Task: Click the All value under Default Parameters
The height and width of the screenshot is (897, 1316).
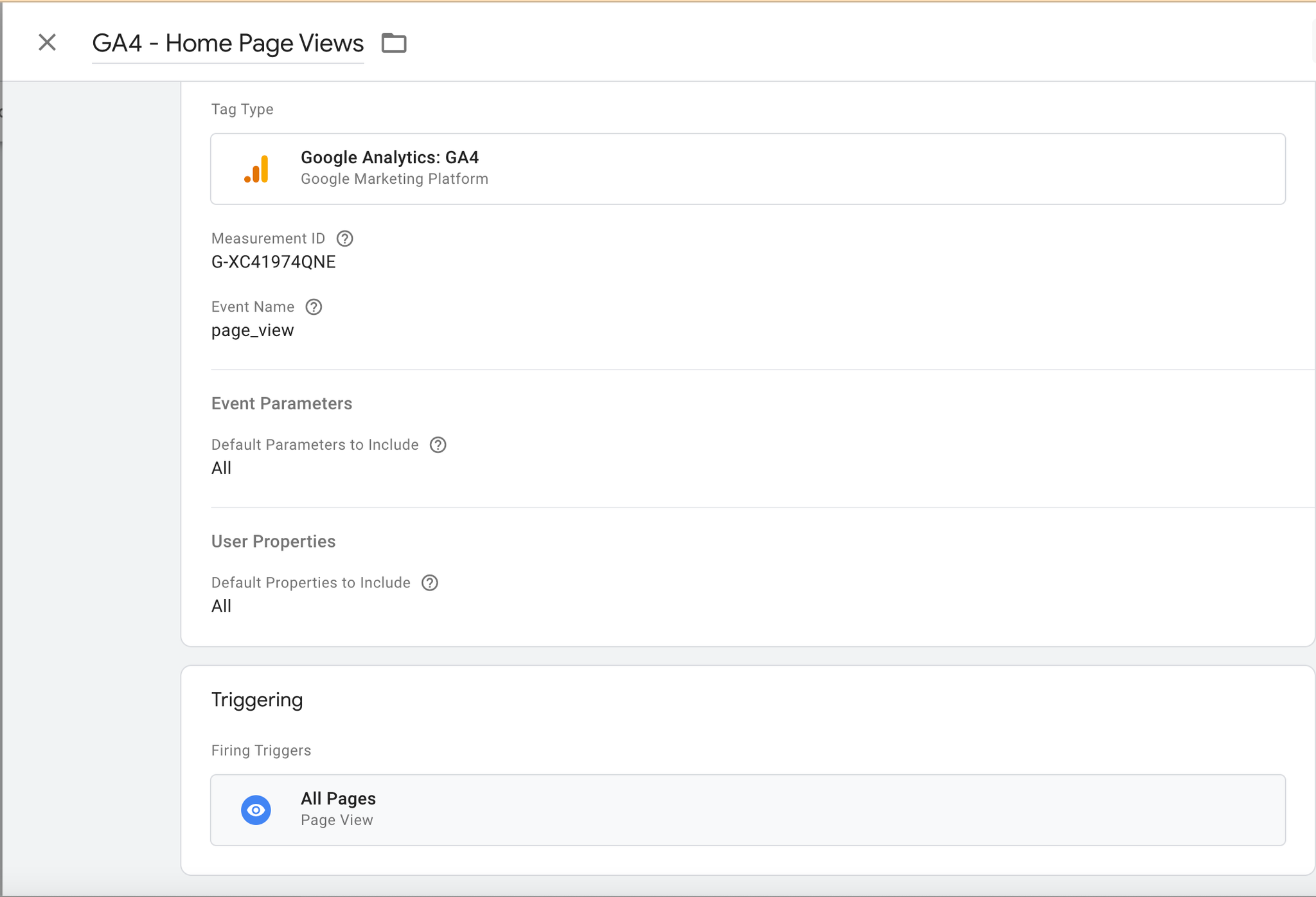Action: [x=221, y=468]
